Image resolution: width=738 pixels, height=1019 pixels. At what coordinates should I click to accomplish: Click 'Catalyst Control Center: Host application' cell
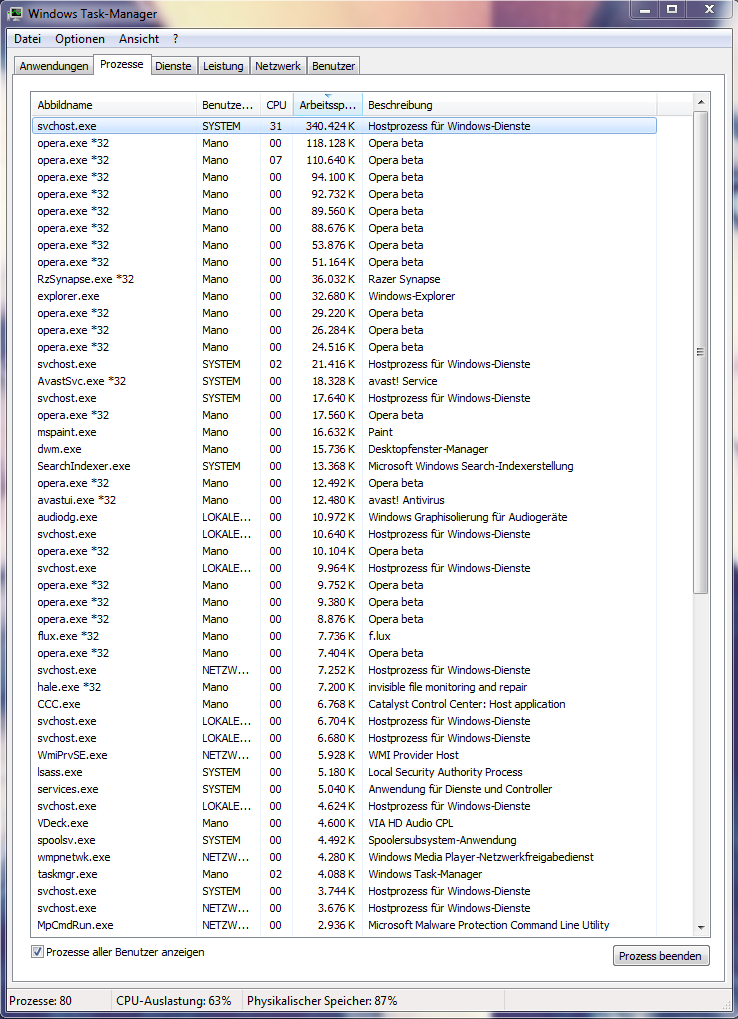point(466,704)
